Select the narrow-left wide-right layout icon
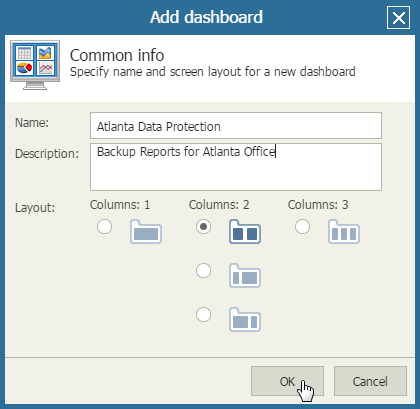Screen dimensions: 420x409 point(245,276)
